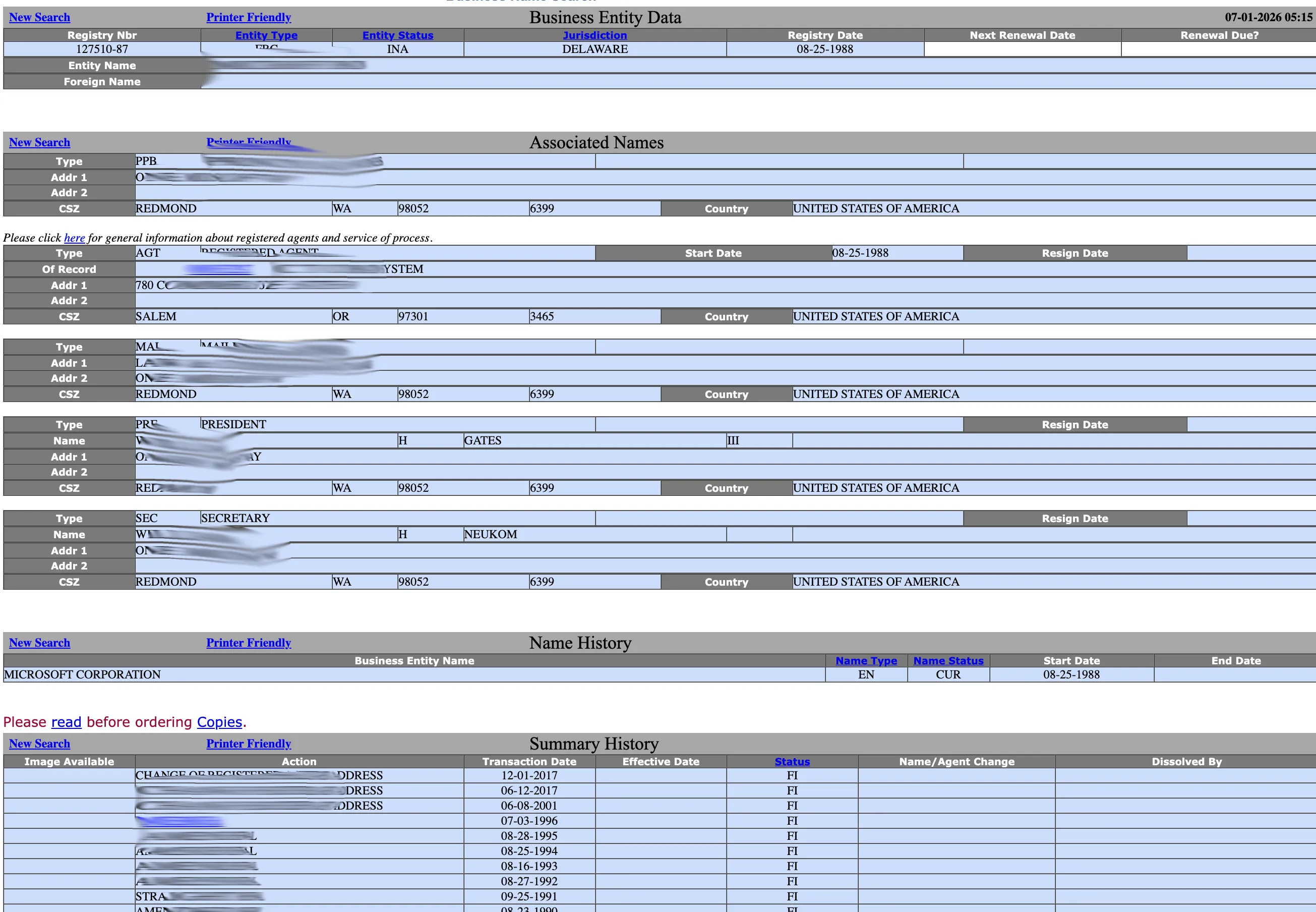Open Printer Friendly for Business Entity Data

coord(249,17)
